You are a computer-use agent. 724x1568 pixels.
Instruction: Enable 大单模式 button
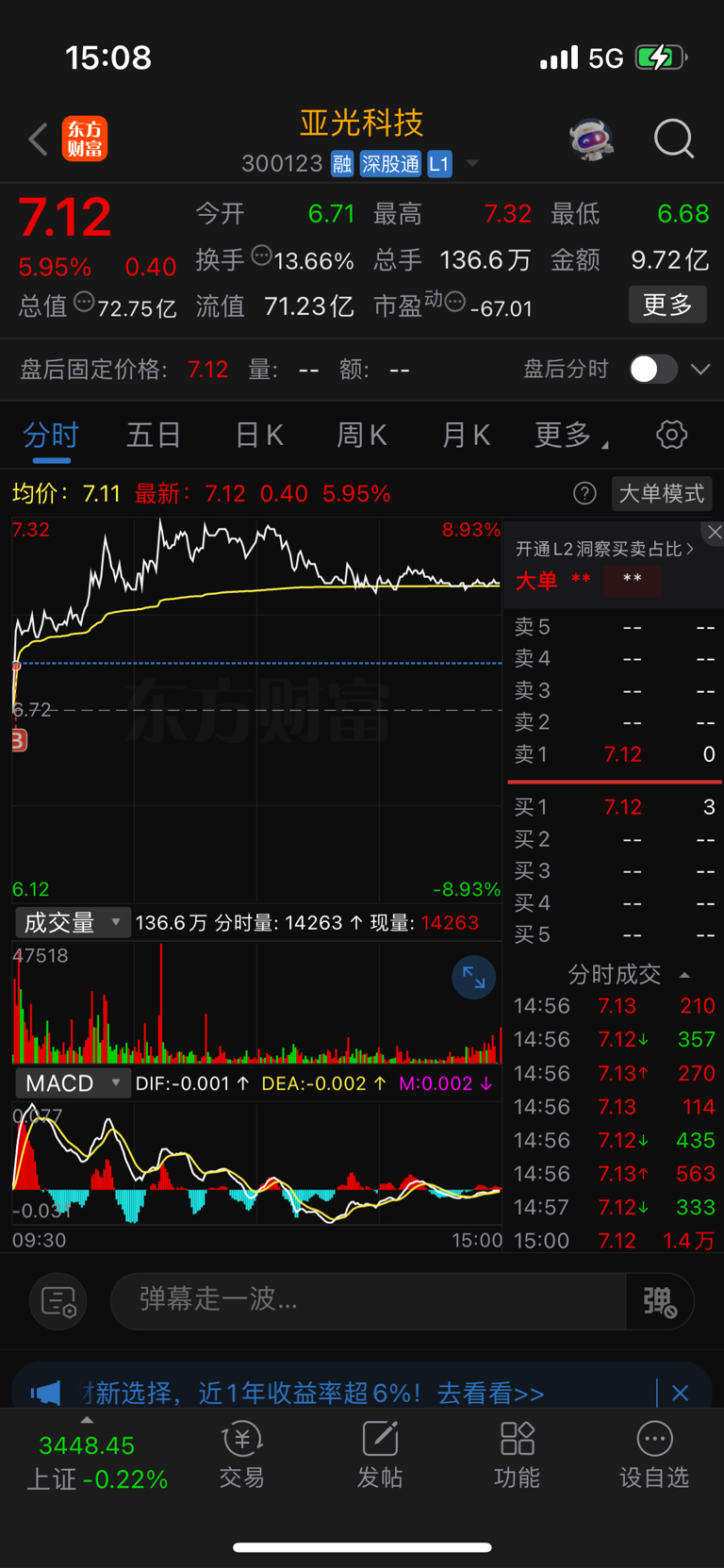(662, 493)
